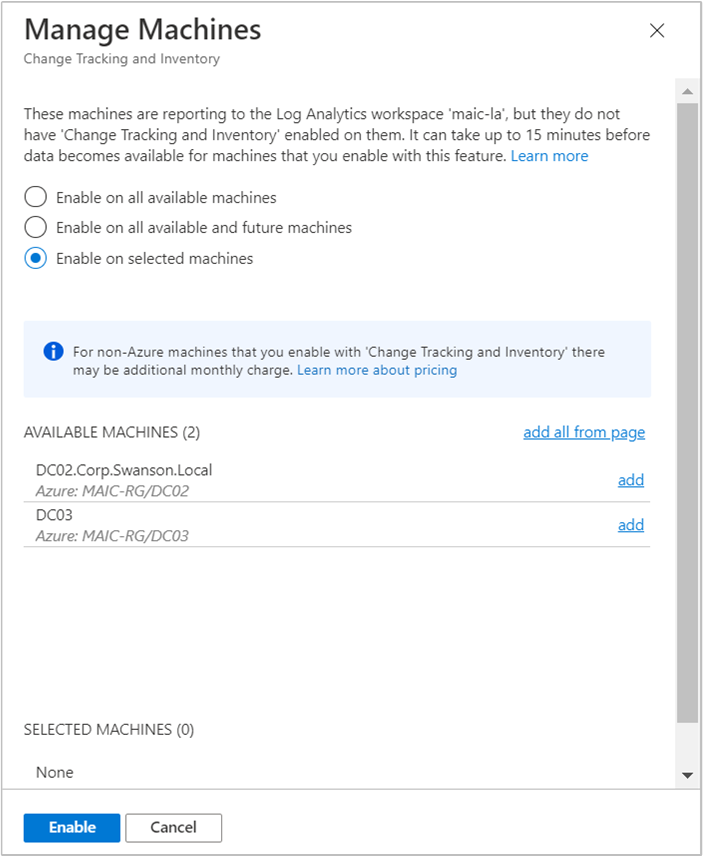Screen dimensions: 703x857
Task: Click the AVAILABLE MACHINES (2) heading
Action: coord(112,432)
